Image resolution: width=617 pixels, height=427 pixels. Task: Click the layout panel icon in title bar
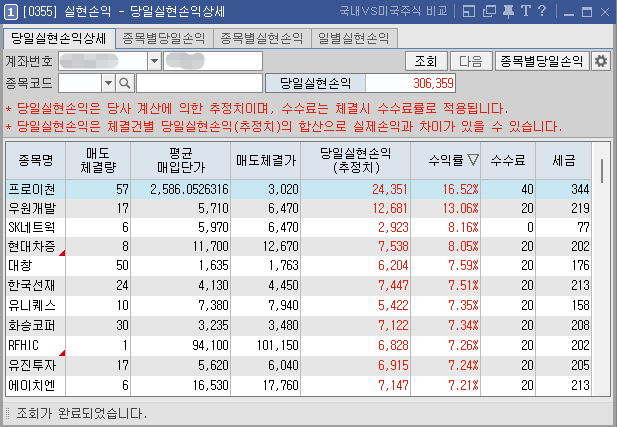469,11
